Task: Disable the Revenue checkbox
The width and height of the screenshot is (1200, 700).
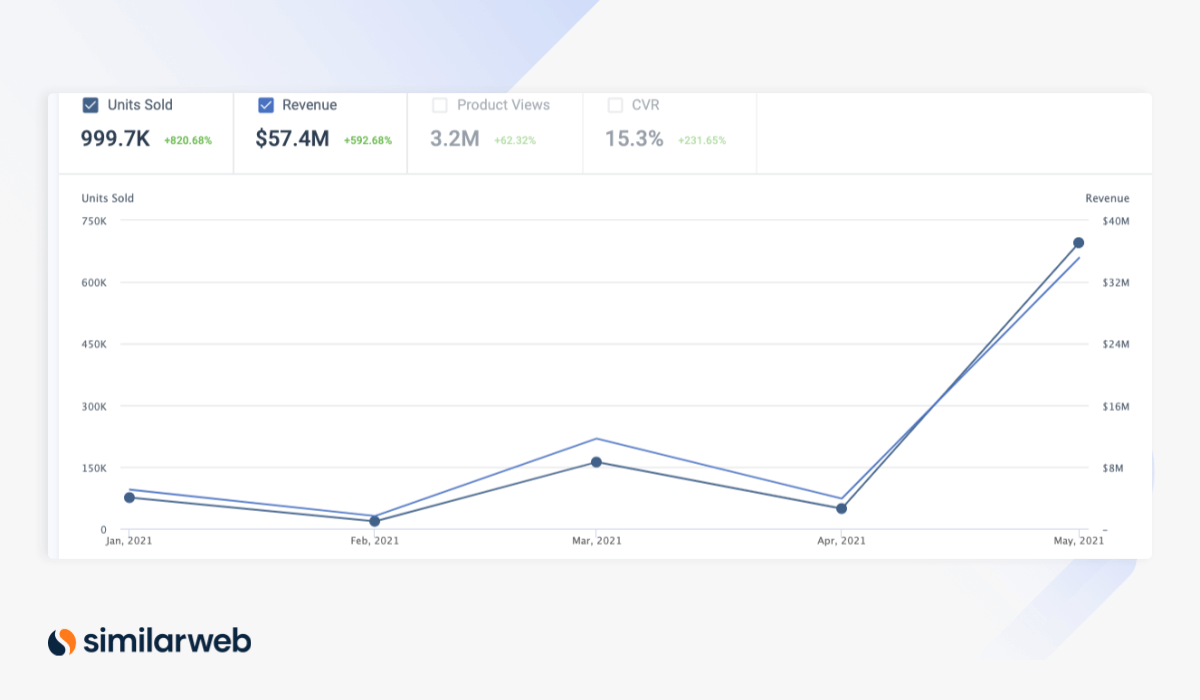Action: click(x=265, y=105)
